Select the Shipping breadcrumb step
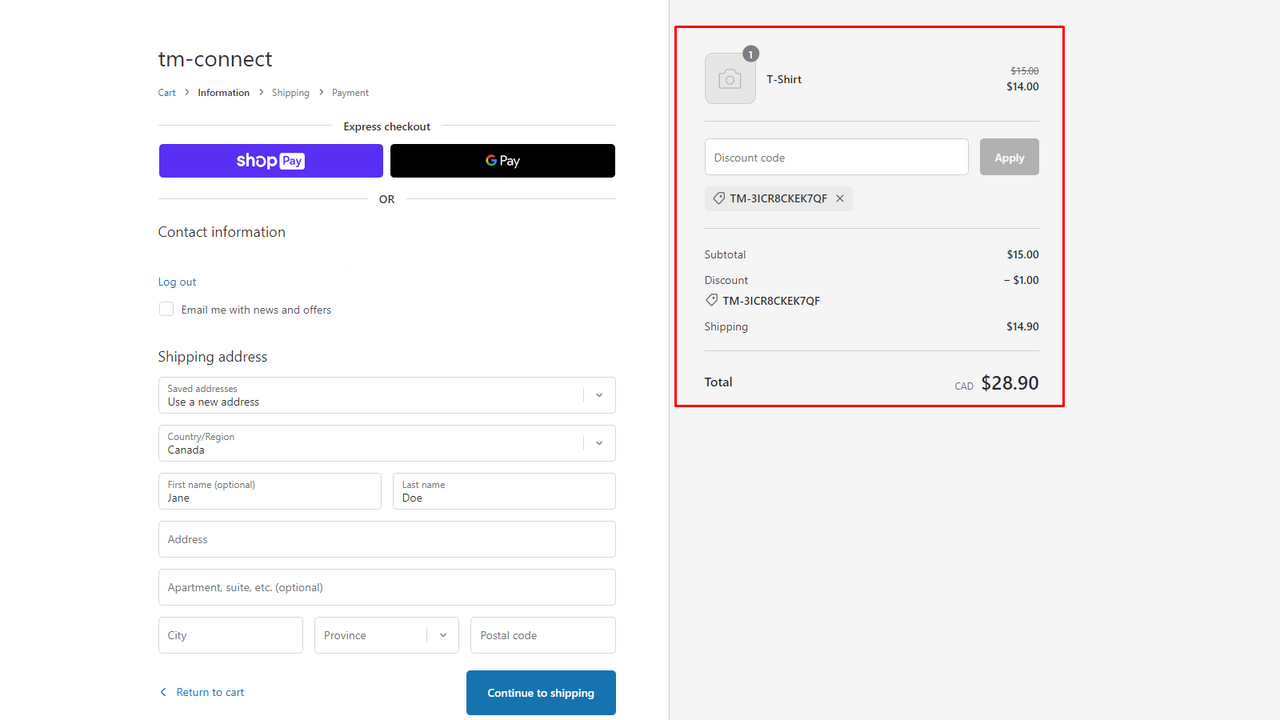Image resolution: width=1280 pixels, height=720 pixels. point(291,93)
